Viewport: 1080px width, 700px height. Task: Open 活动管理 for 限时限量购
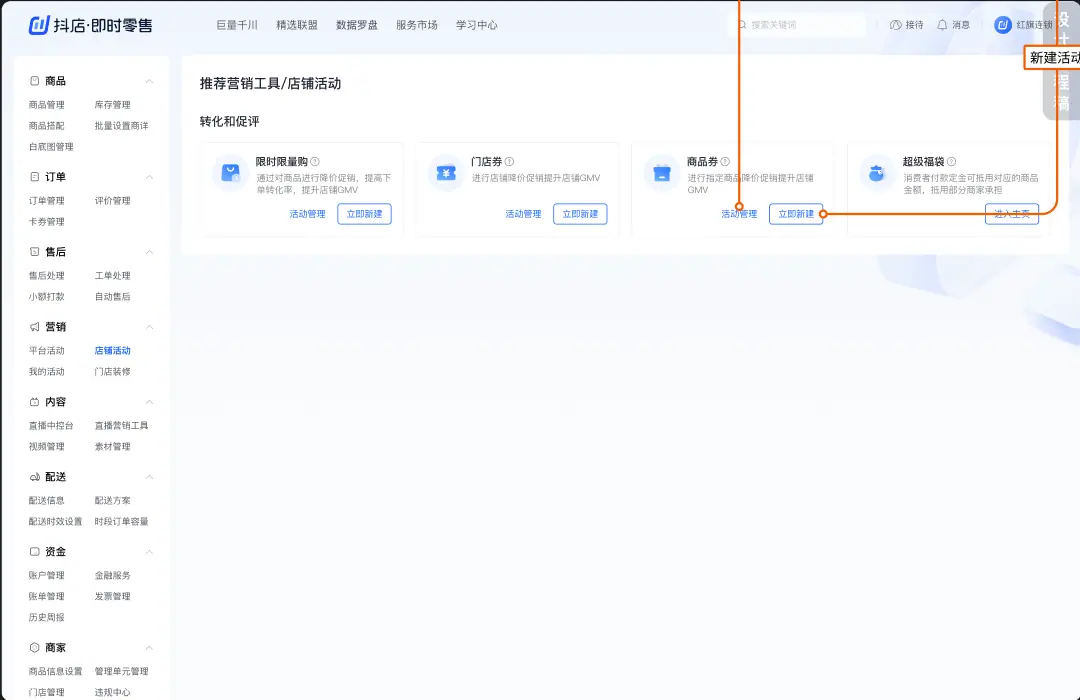(307, 214)
